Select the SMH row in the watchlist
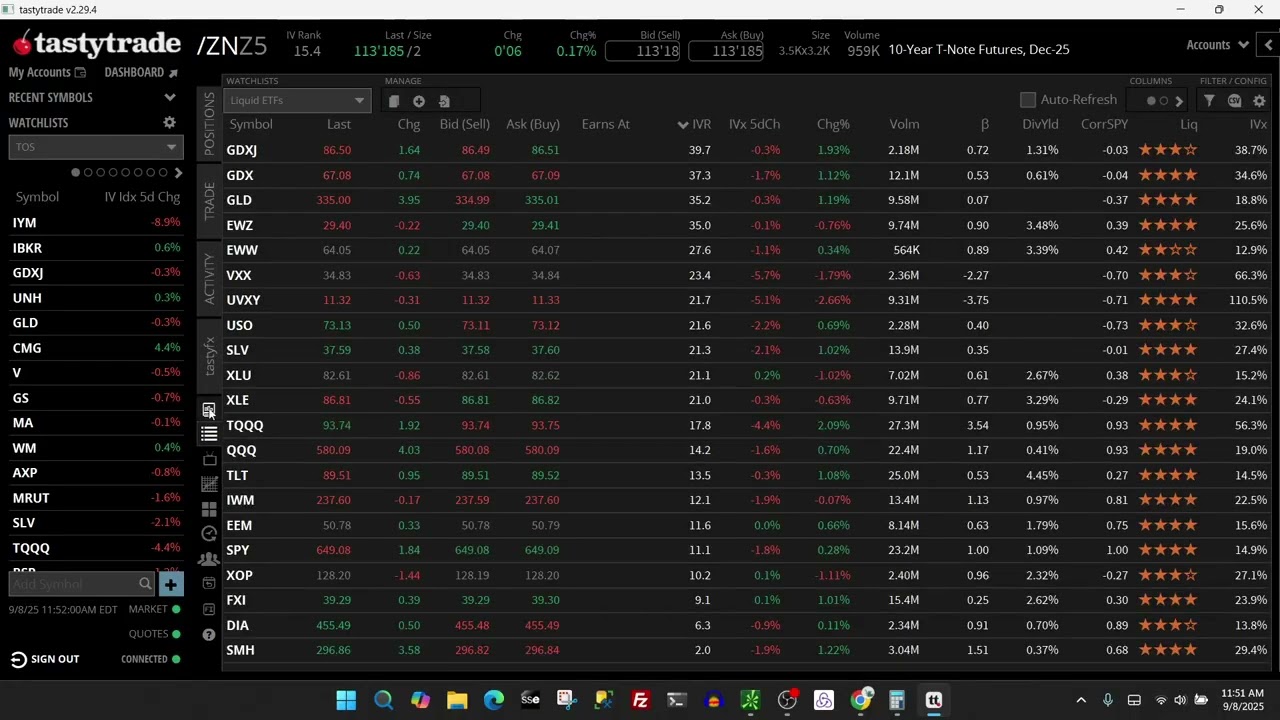The width and height of the screenshot is (1280, 720). pos(747,650)
